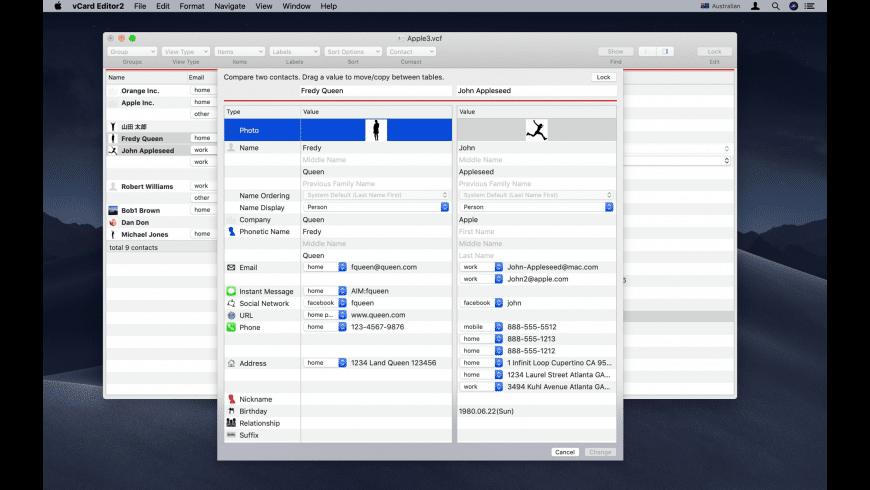Viewport: 870px width, 490px height.
Task: Click the 1980.06.22(Sun) birthday value
Action: [486, 411]
